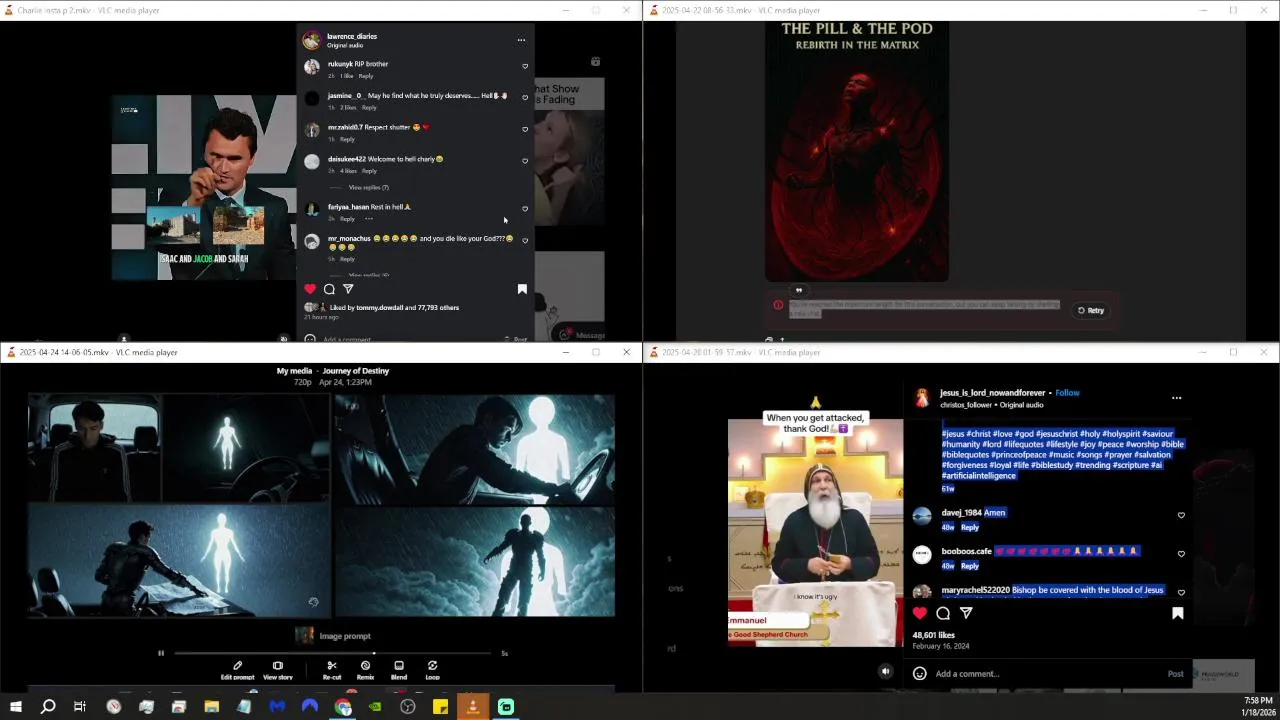Click Edit prompt pencil button
This screenshot has height=720, width=1280.
click(x=237, y=670)
